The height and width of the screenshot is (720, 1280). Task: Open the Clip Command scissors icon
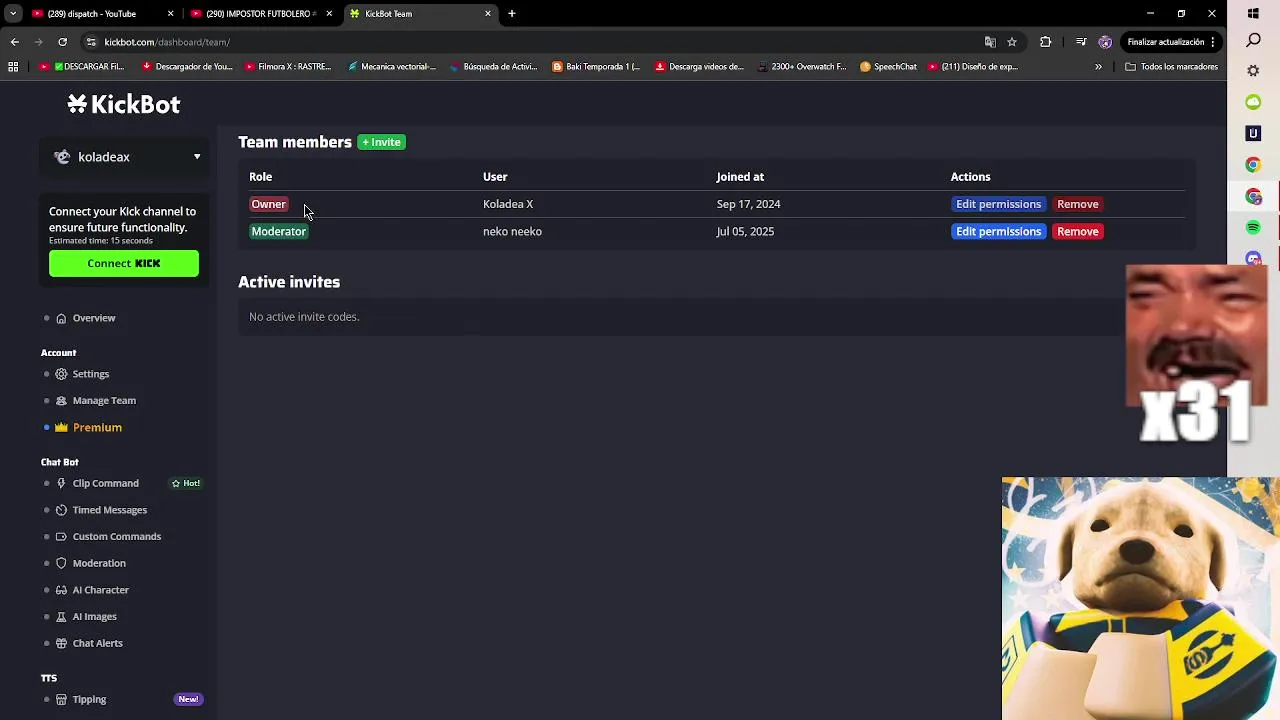tap(61, 484)
